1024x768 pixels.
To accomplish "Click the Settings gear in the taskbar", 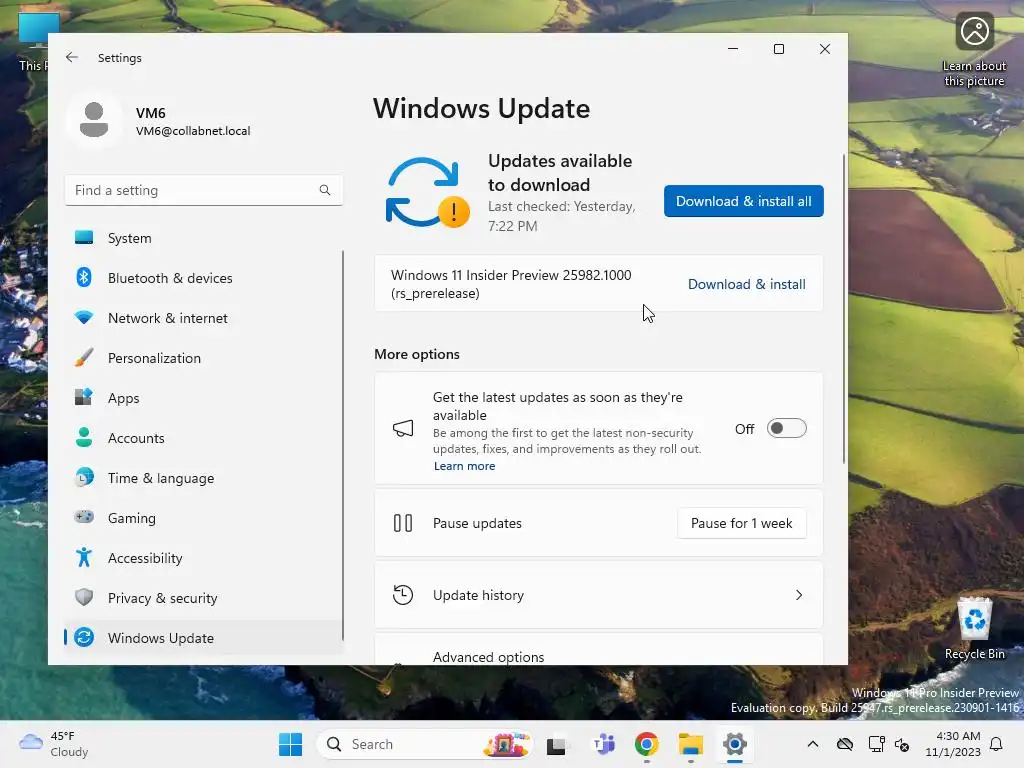I will point(735,744).
